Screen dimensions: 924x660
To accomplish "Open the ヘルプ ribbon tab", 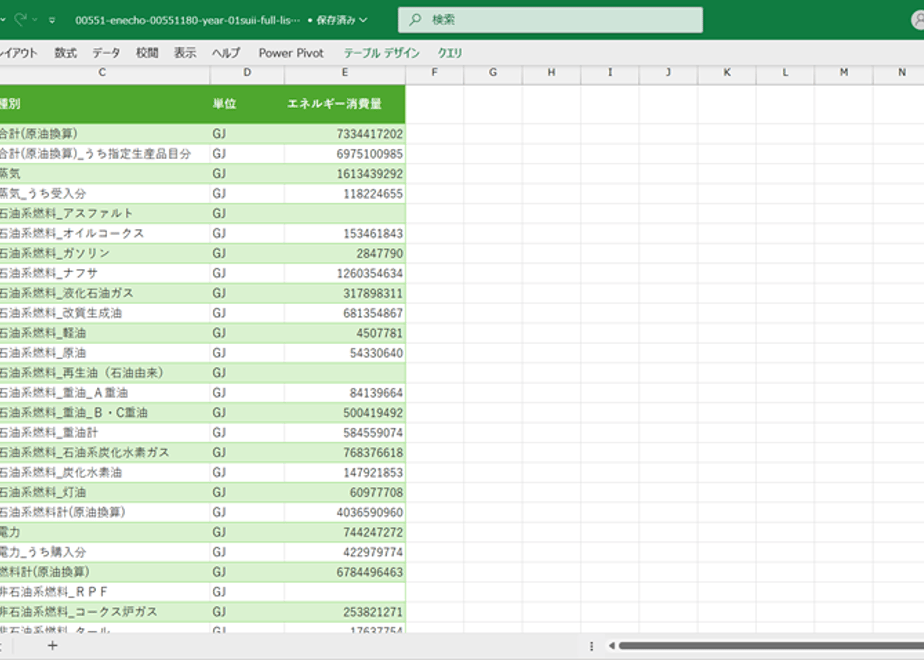I will pos(226,53).
